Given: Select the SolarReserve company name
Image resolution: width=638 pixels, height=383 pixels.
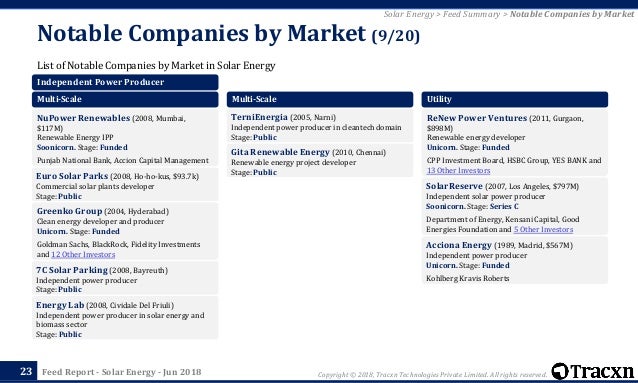Looking at the screenshot, I should [x=454, y=186].
